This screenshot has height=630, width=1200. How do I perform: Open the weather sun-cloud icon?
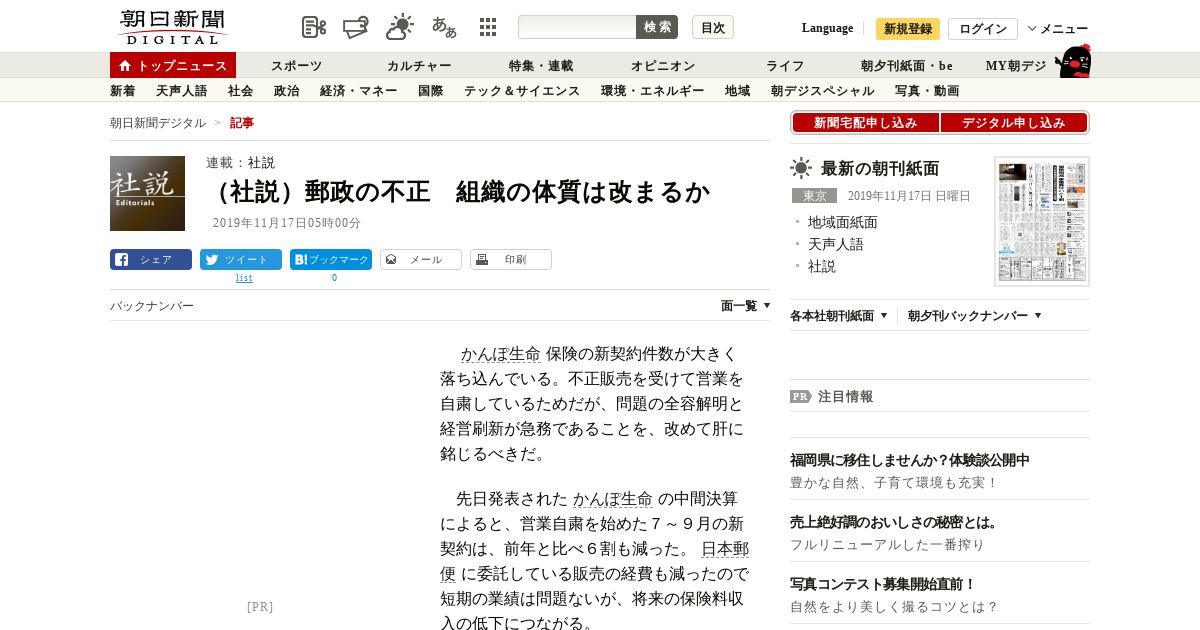400,27
